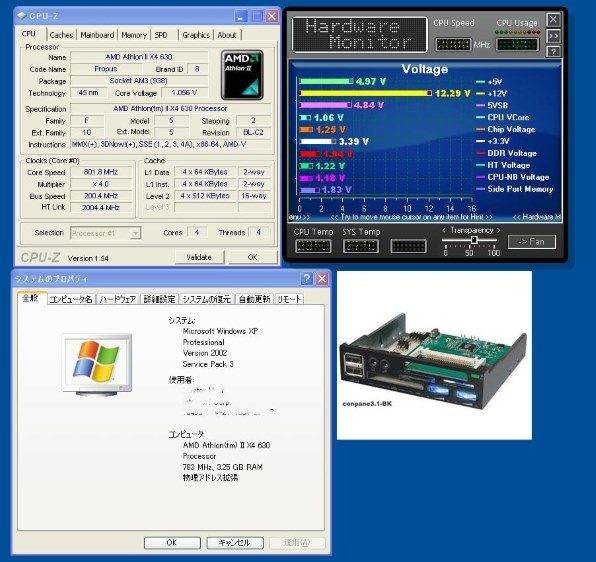The height and width of the screenshot is (562, 596).
Task: Click the キャンセル button
Action: click(x=235, y=542)
